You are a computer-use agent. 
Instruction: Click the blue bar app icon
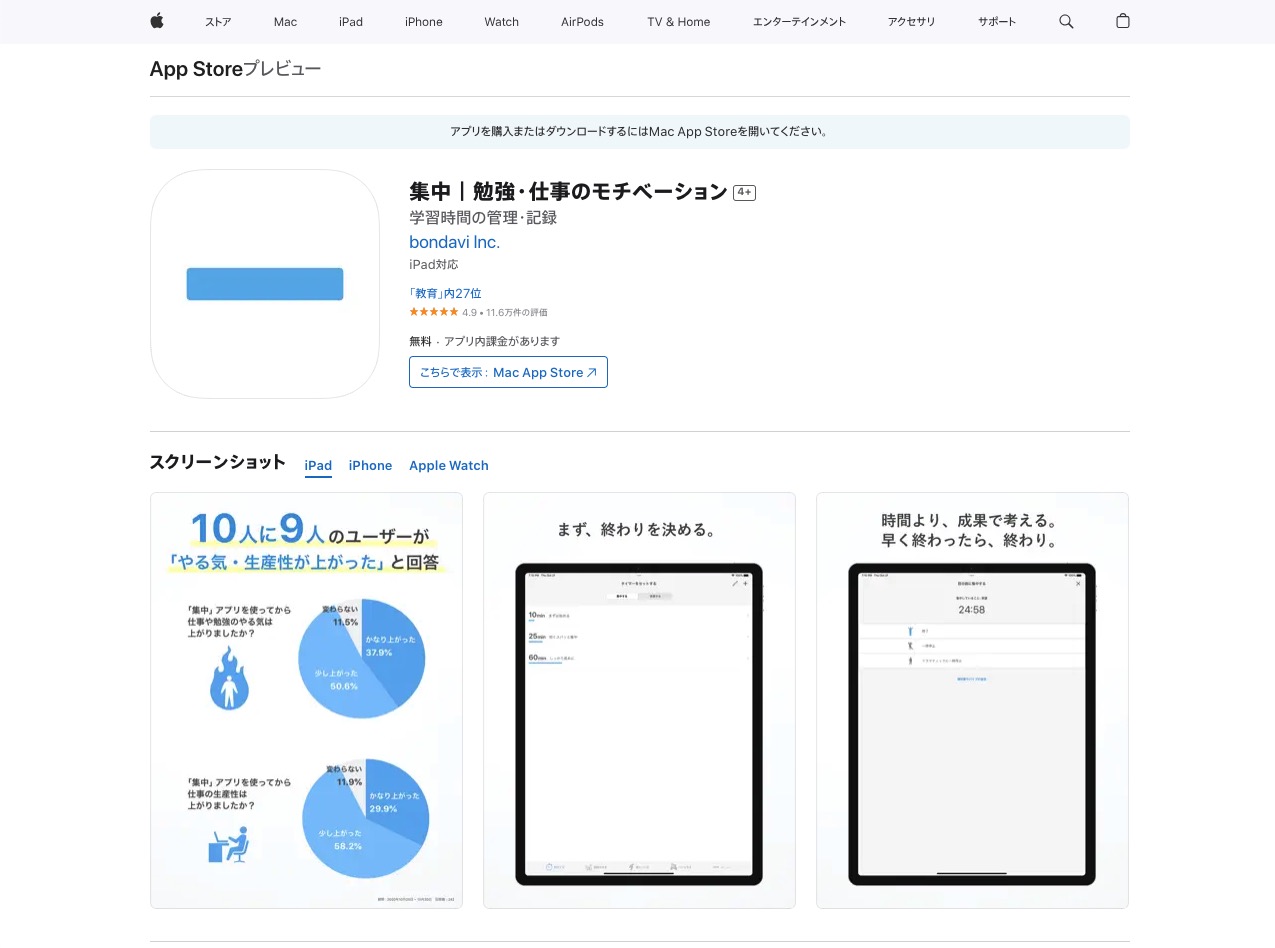(x=265, y=284)
